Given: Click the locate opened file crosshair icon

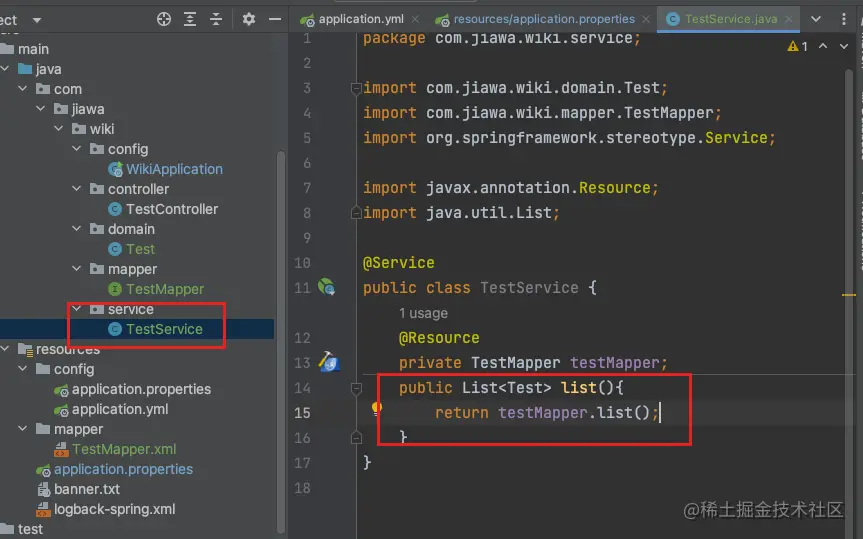Looking at the screenshot, I should click(x=163, y=19).
